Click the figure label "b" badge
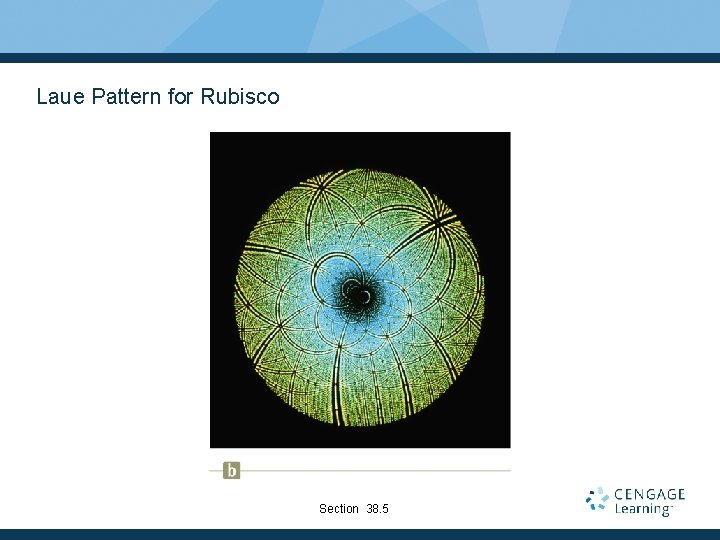Image resolution: width=720 pixels, height=540 pixels. click(x=231, y=471)
